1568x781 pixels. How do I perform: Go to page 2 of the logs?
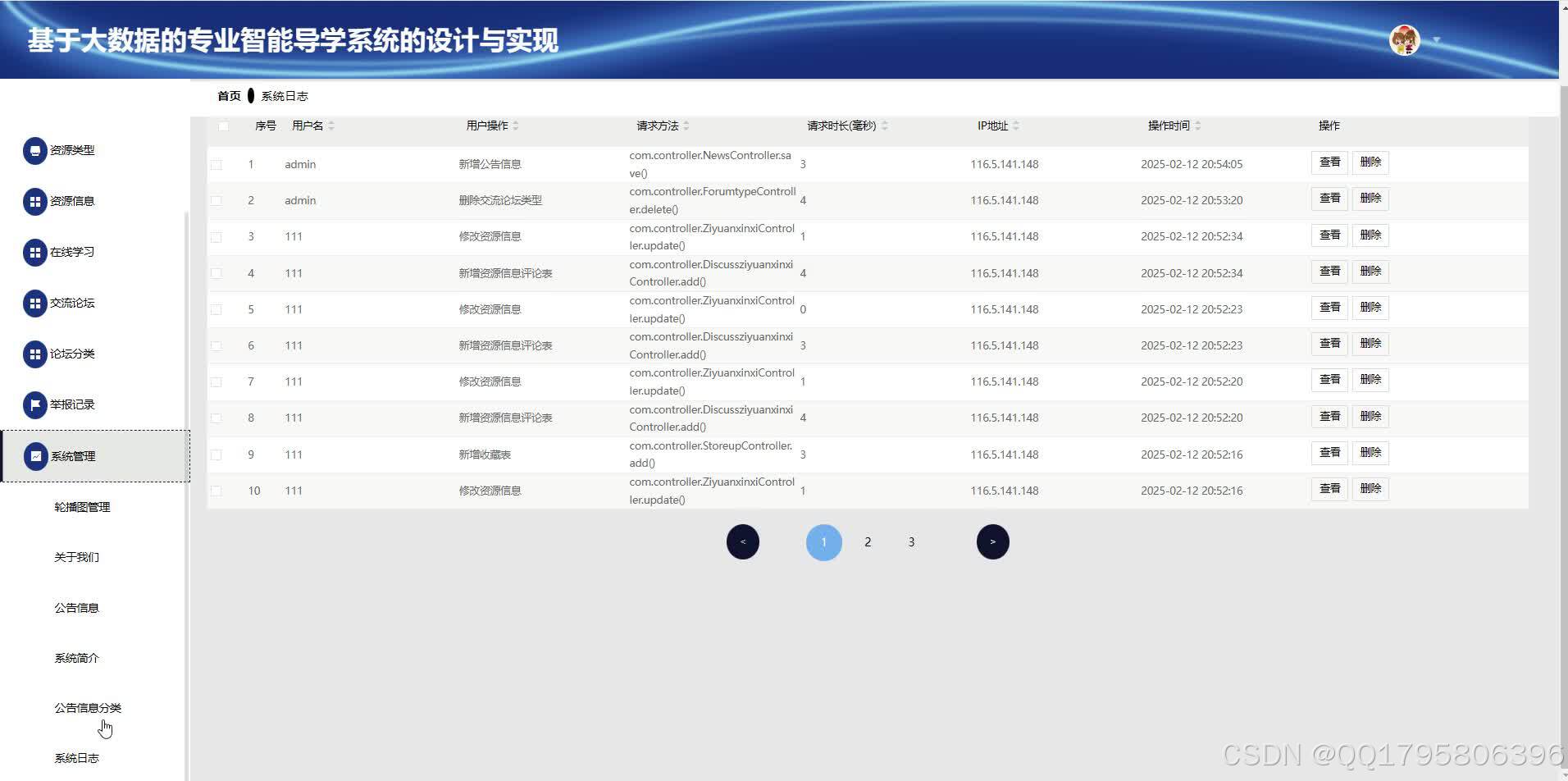(868, 541)
